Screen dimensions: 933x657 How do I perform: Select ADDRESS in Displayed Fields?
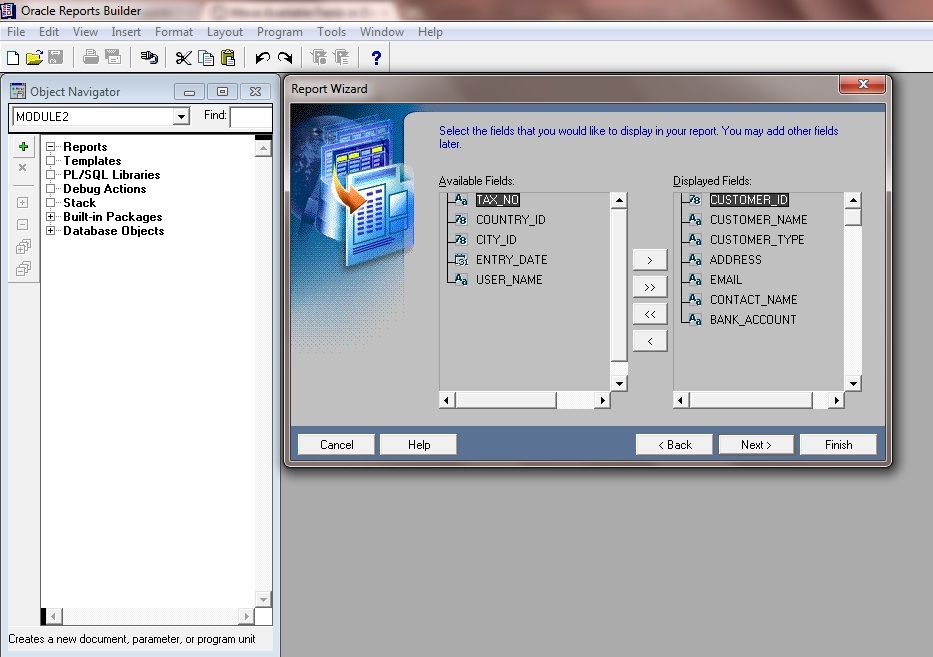[735, 259]
